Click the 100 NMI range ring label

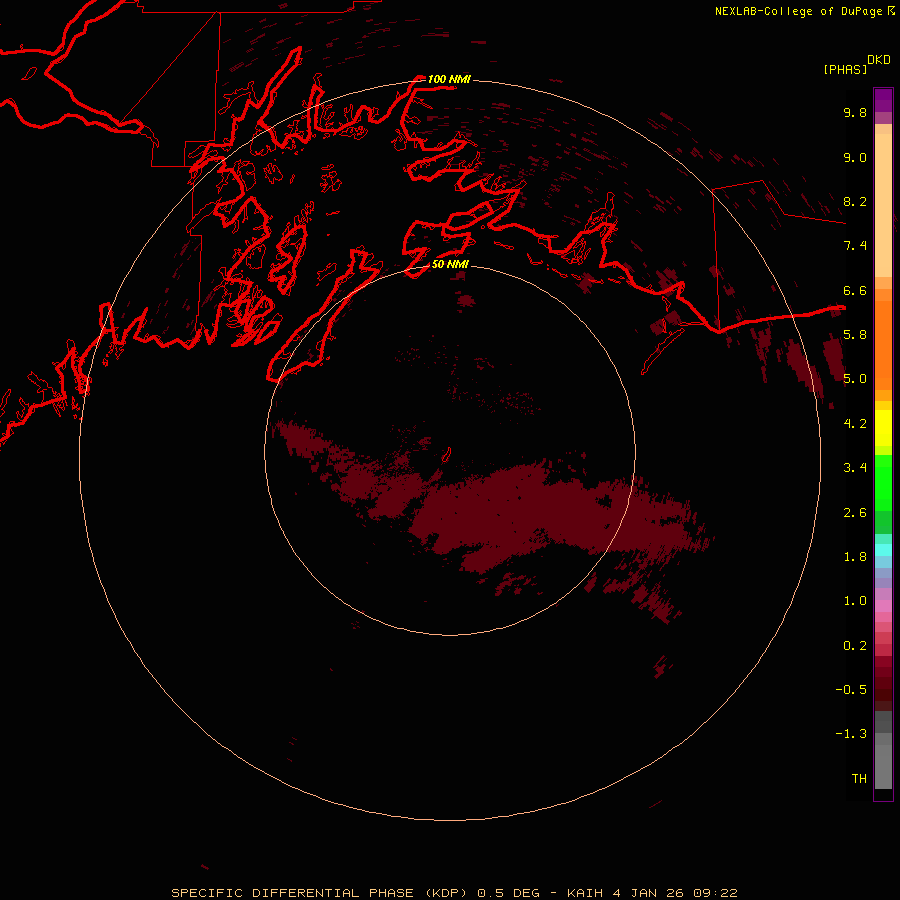[x=449, y=79]
